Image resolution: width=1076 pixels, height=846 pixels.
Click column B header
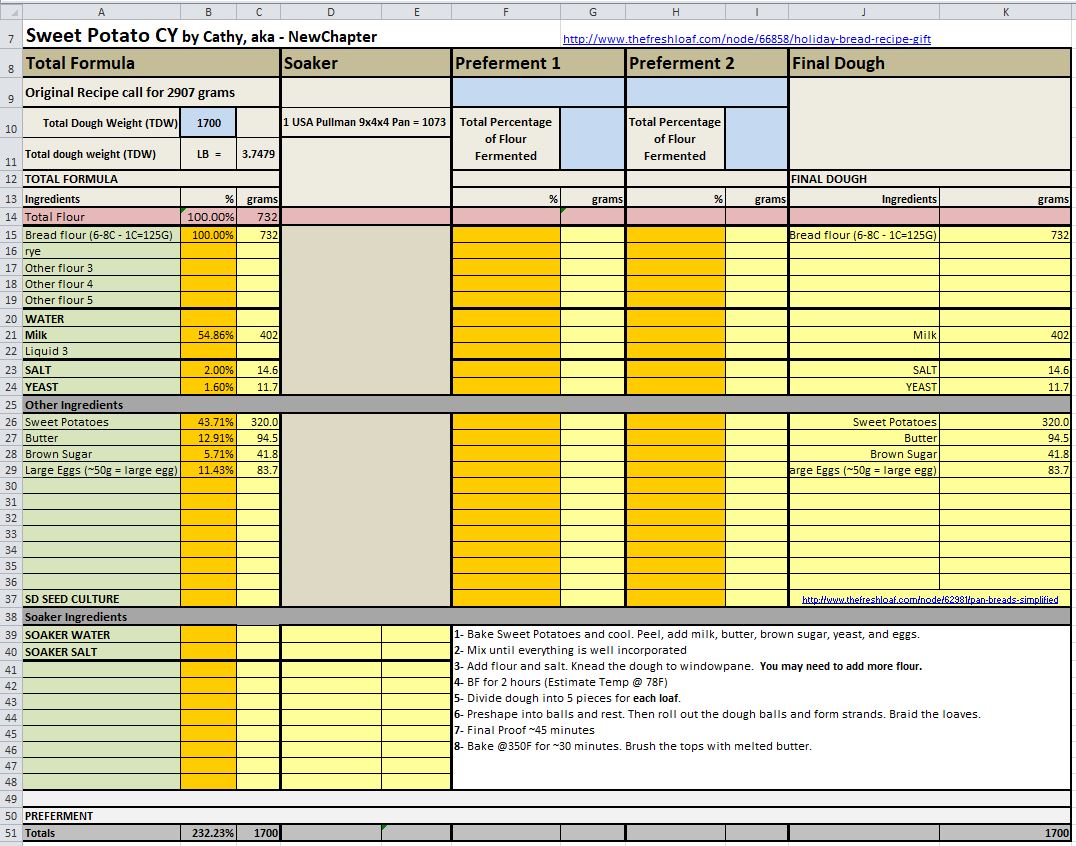(x=209, y=11)
